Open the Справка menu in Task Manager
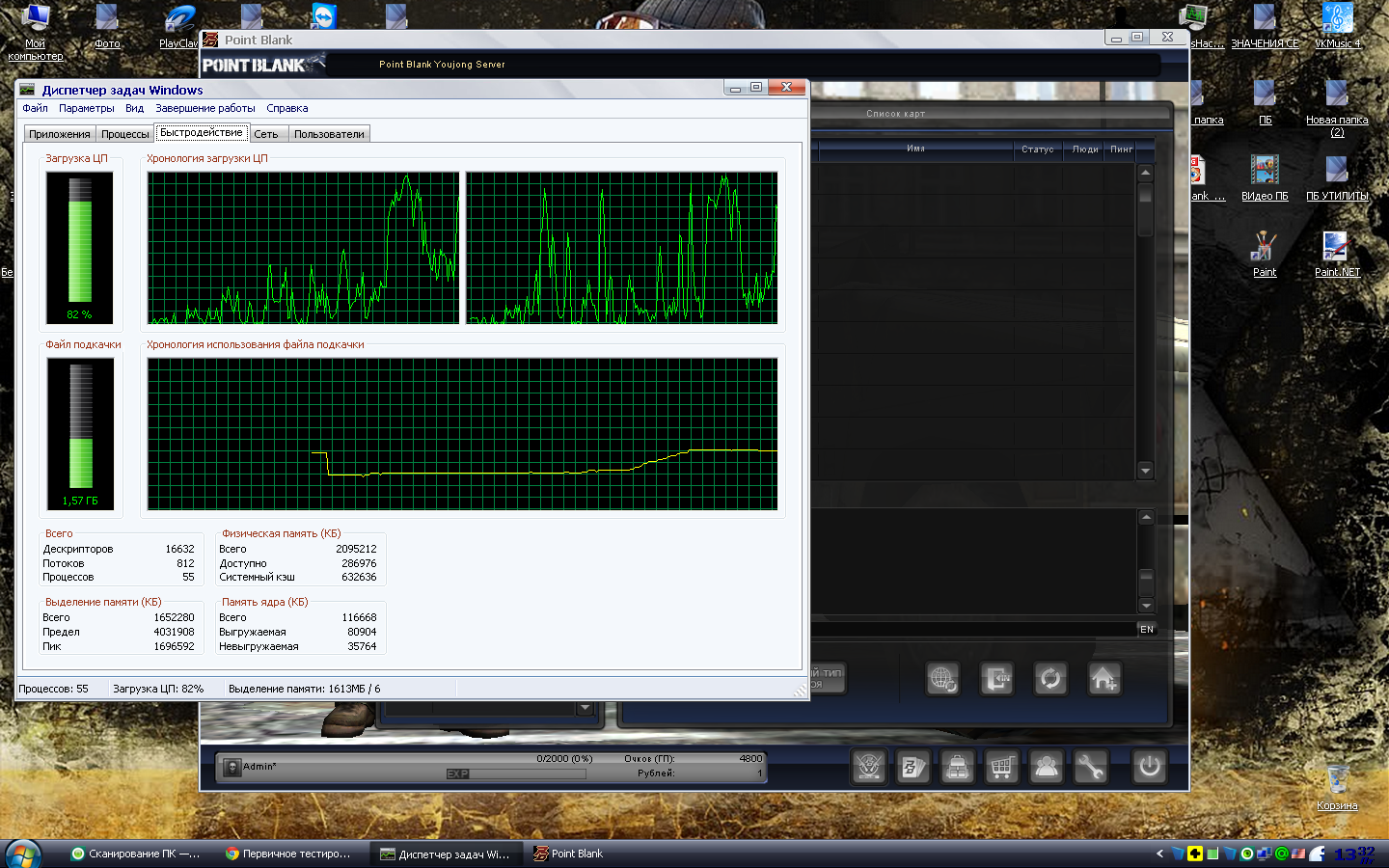 tap(287, 108)
